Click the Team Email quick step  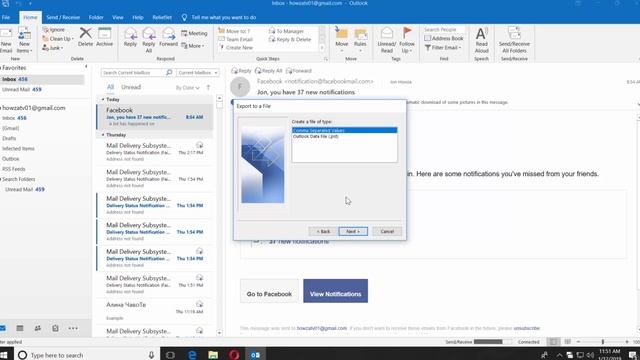click(x=236, y=40)
